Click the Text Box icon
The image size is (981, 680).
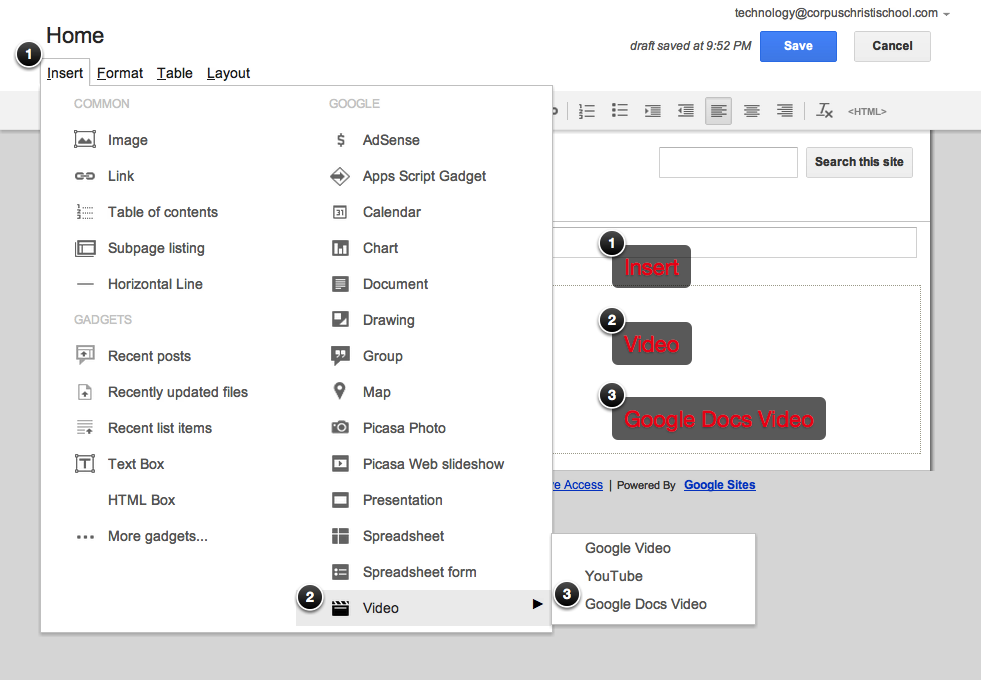point(85,464)
